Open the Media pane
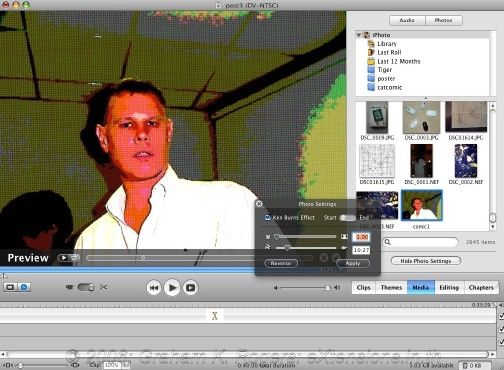The height and width of the screenshot is (370, 504). pyautogui.click(x=421, y=287)
